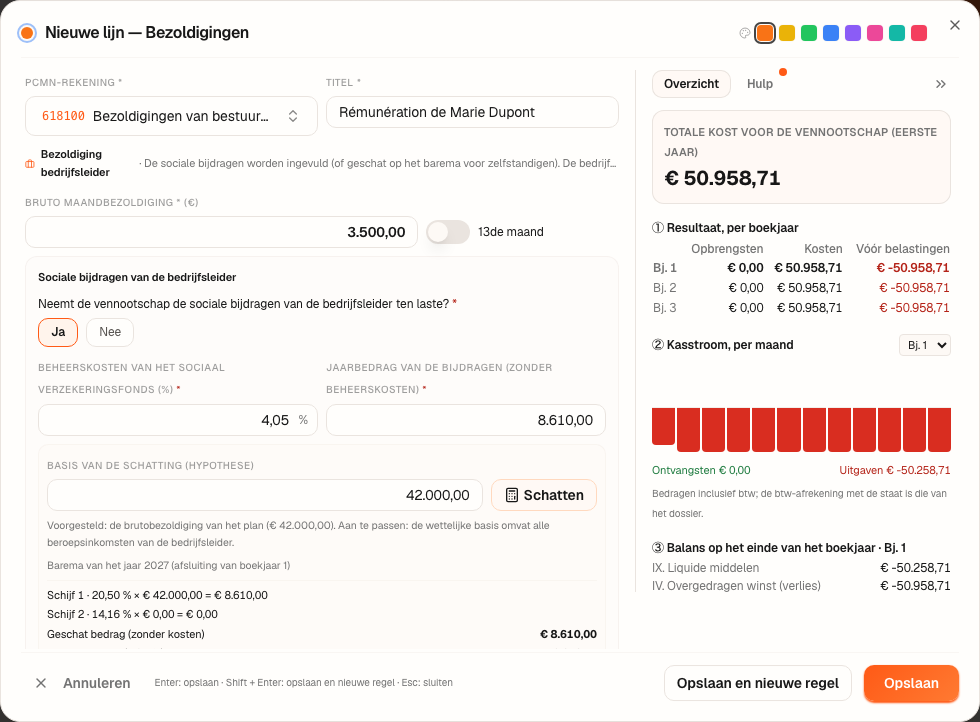Select the blue color swatch

[x=831, y=33]
